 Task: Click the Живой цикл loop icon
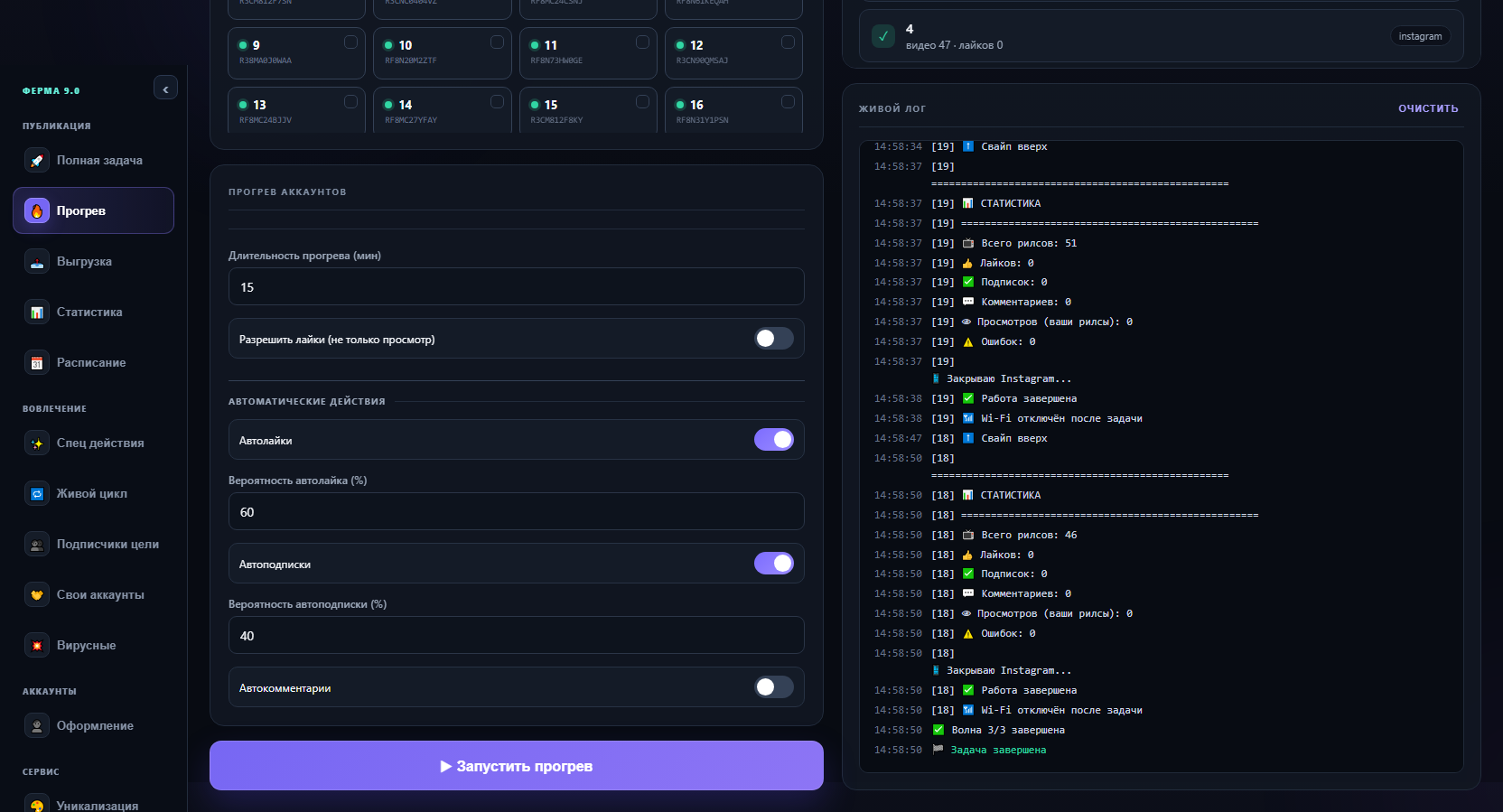(x=37, y=494)
